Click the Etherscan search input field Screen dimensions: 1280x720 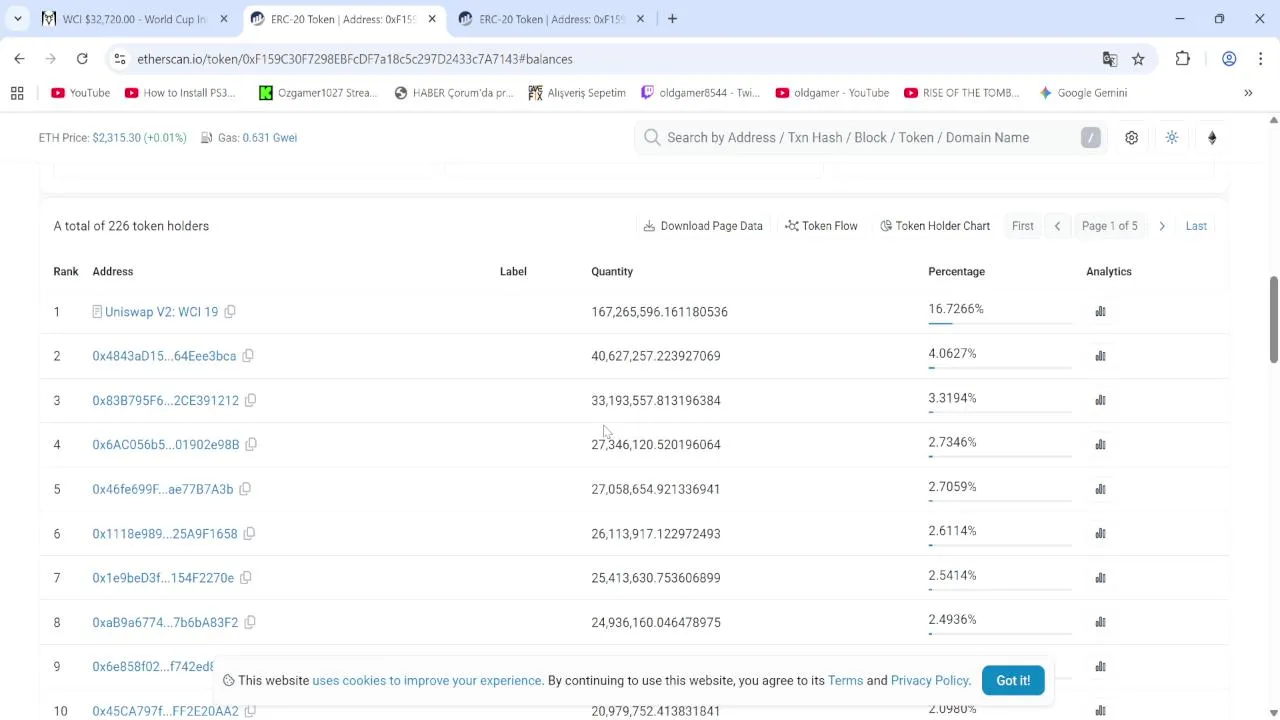(868, 138)
